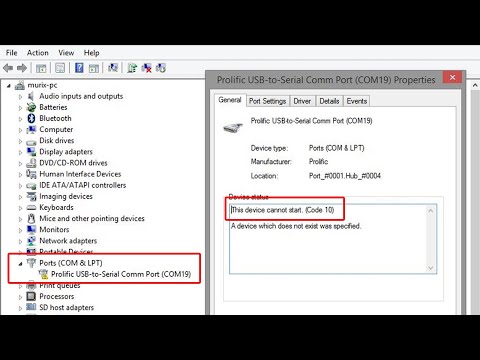
Task: Click the Disable device down-arrow icon
Action: tap(161, 68)
